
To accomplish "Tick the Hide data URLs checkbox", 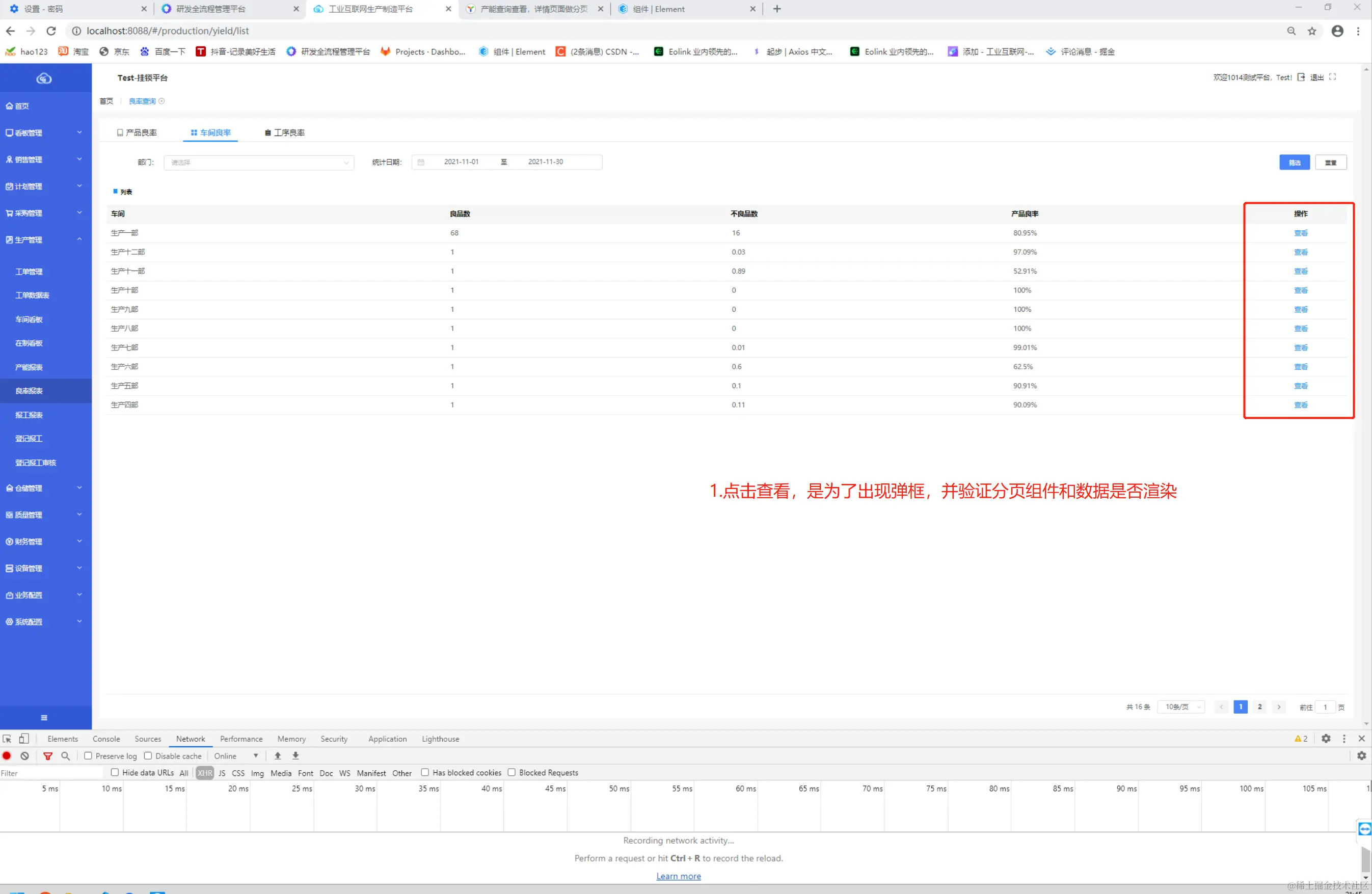I will 115,772.
